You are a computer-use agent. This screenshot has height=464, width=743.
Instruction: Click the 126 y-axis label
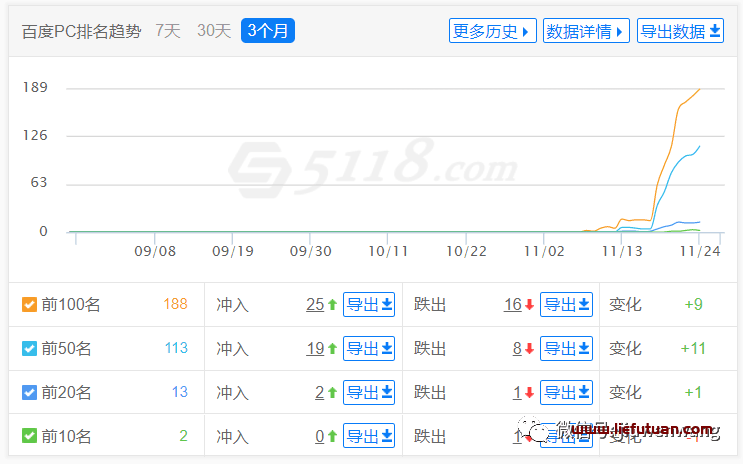(x=35, y=136)
